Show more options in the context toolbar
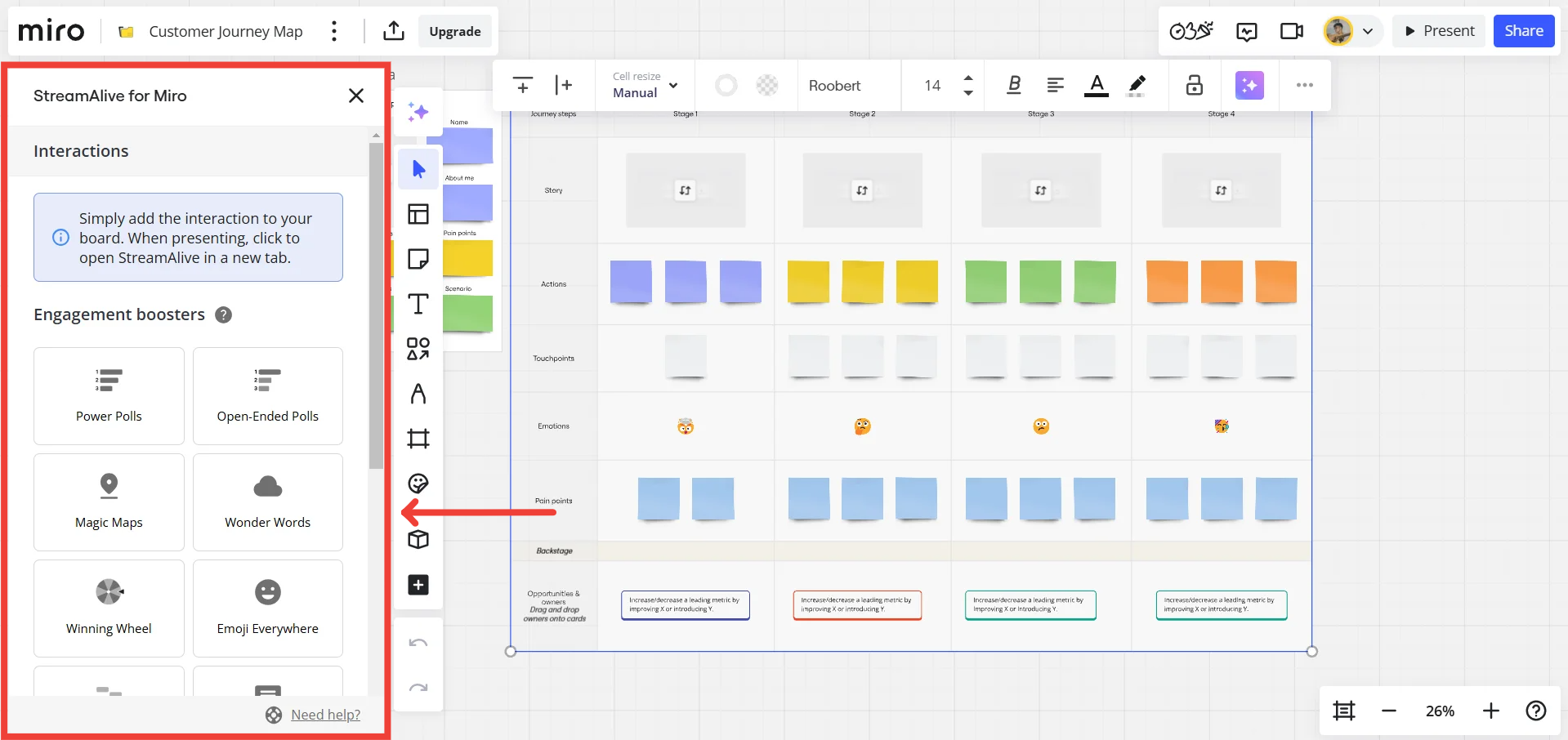Screen dimensions: 1568x740 click(x=1305, y=85)
